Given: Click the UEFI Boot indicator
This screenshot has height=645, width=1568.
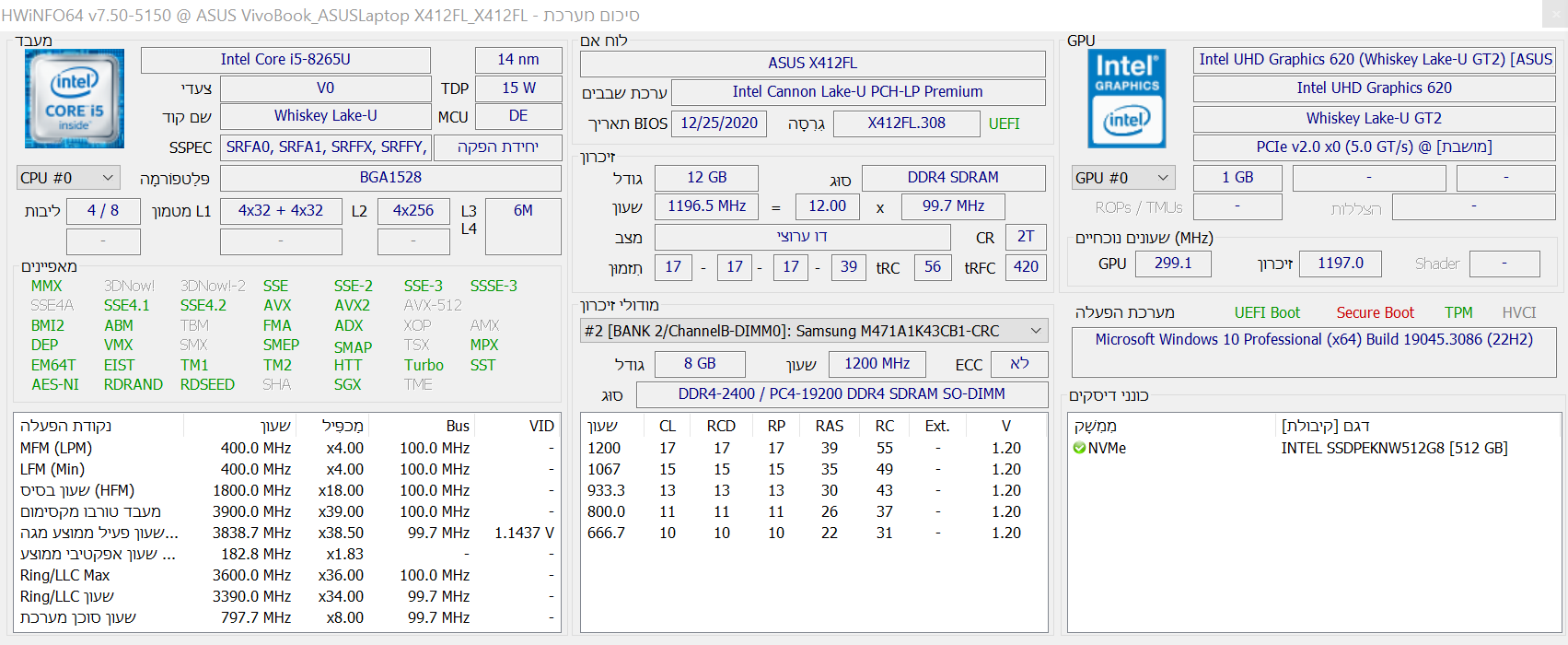Looking at the screenshot, I should tap(1267, 313).
